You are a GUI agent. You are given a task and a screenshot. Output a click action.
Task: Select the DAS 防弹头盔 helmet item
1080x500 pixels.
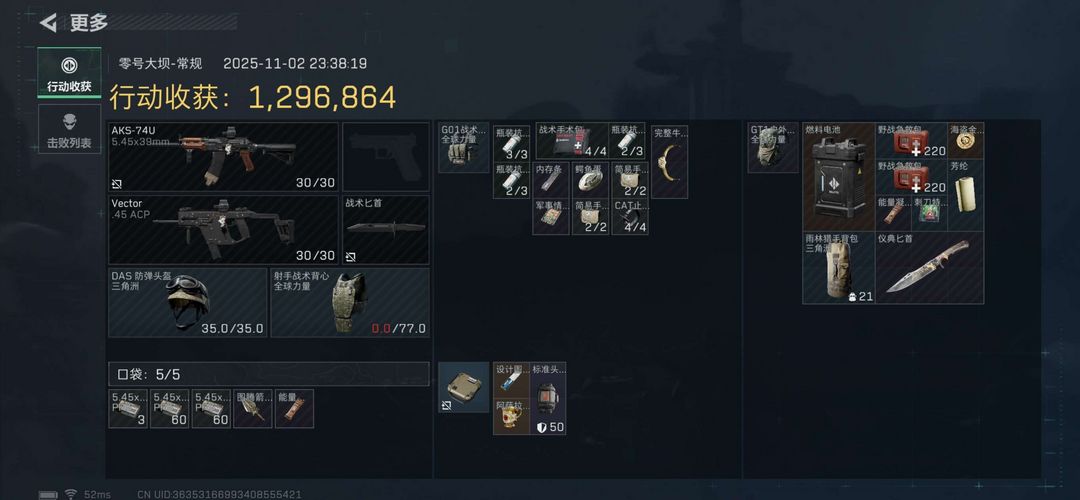(x=187, y=303)
